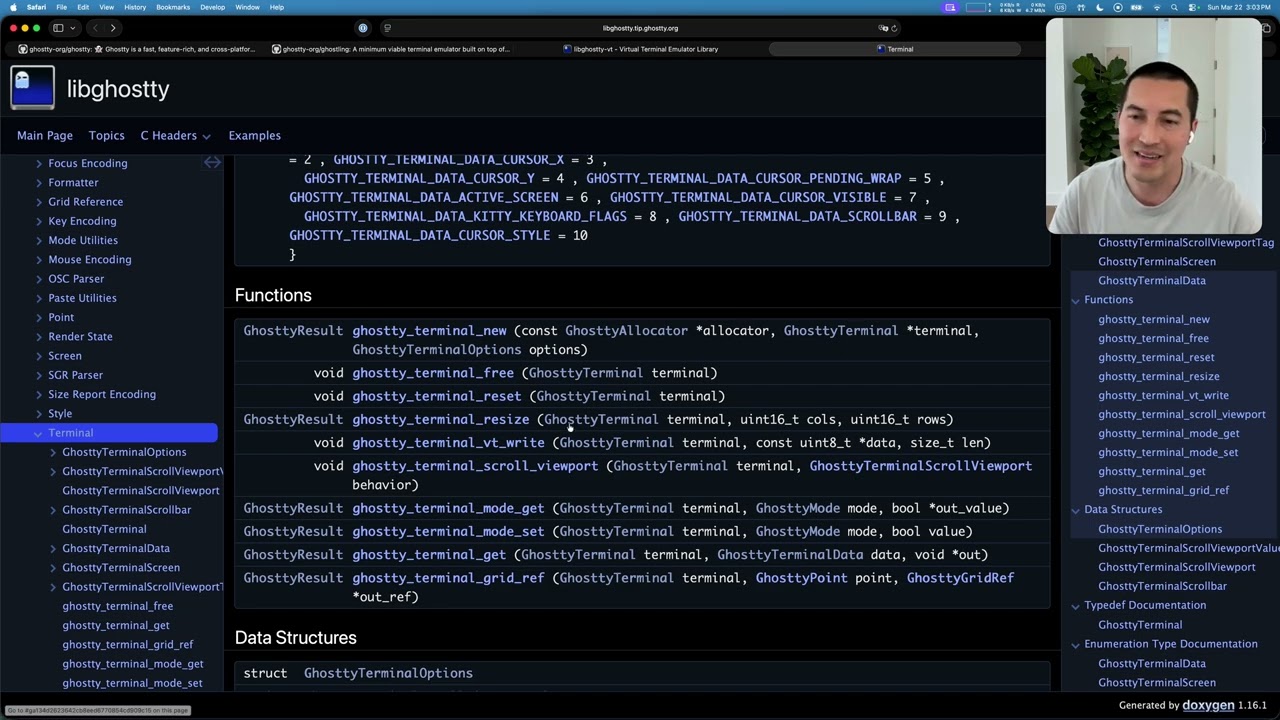Expand the Focus Encoding tree arrow

click(39, 163)
